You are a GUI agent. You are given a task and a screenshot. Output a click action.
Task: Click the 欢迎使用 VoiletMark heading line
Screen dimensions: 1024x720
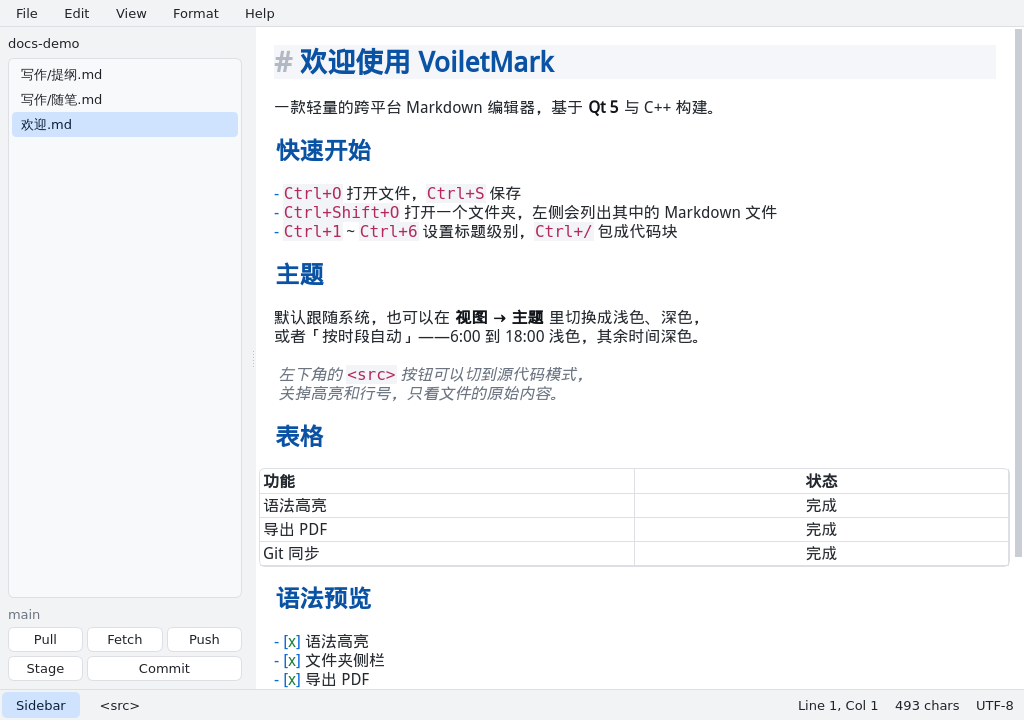pyautogui.click(x=635, y=62)
